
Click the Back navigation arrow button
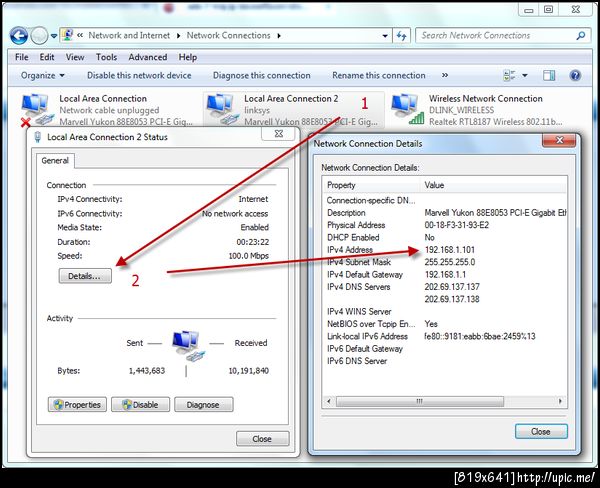tap(19, 36)
